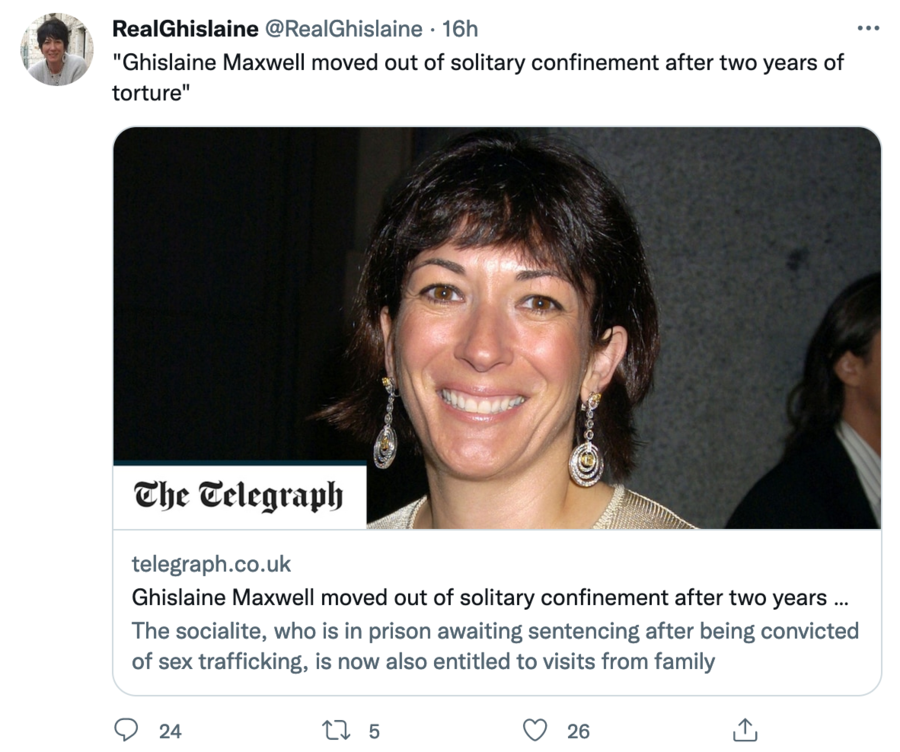Viewport: 900px width, 752px height.
Task: Click the card description starting "The socialite"
Action: coord(495,645)
